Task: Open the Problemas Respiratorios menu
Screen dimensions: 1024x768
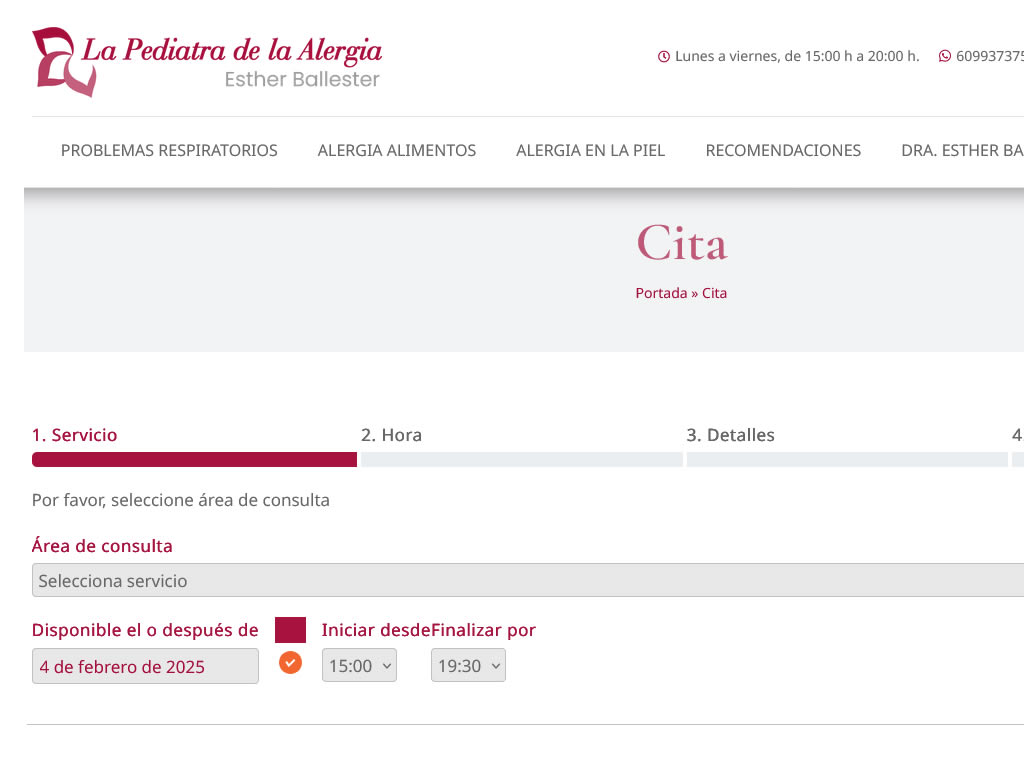Action: [x=169, y=151]
